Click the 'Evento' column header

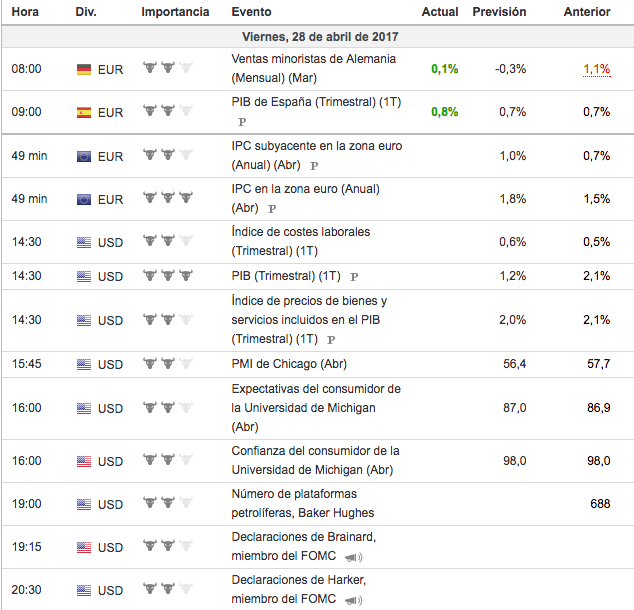coord(250,12)
